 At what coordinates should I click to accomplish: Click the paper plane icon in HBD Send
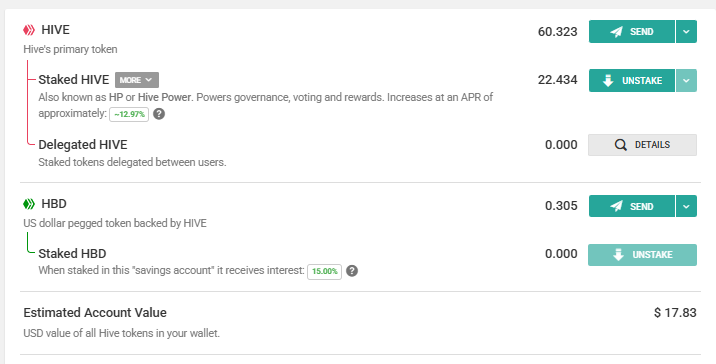tap(616, 206)
